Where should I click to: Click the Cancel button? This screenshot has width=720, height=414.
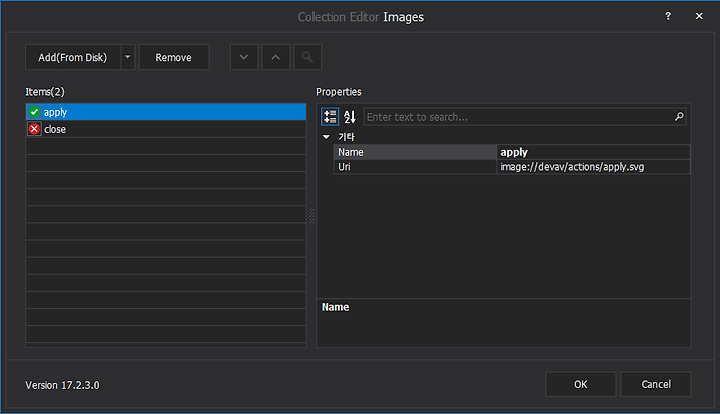(656, 384)
